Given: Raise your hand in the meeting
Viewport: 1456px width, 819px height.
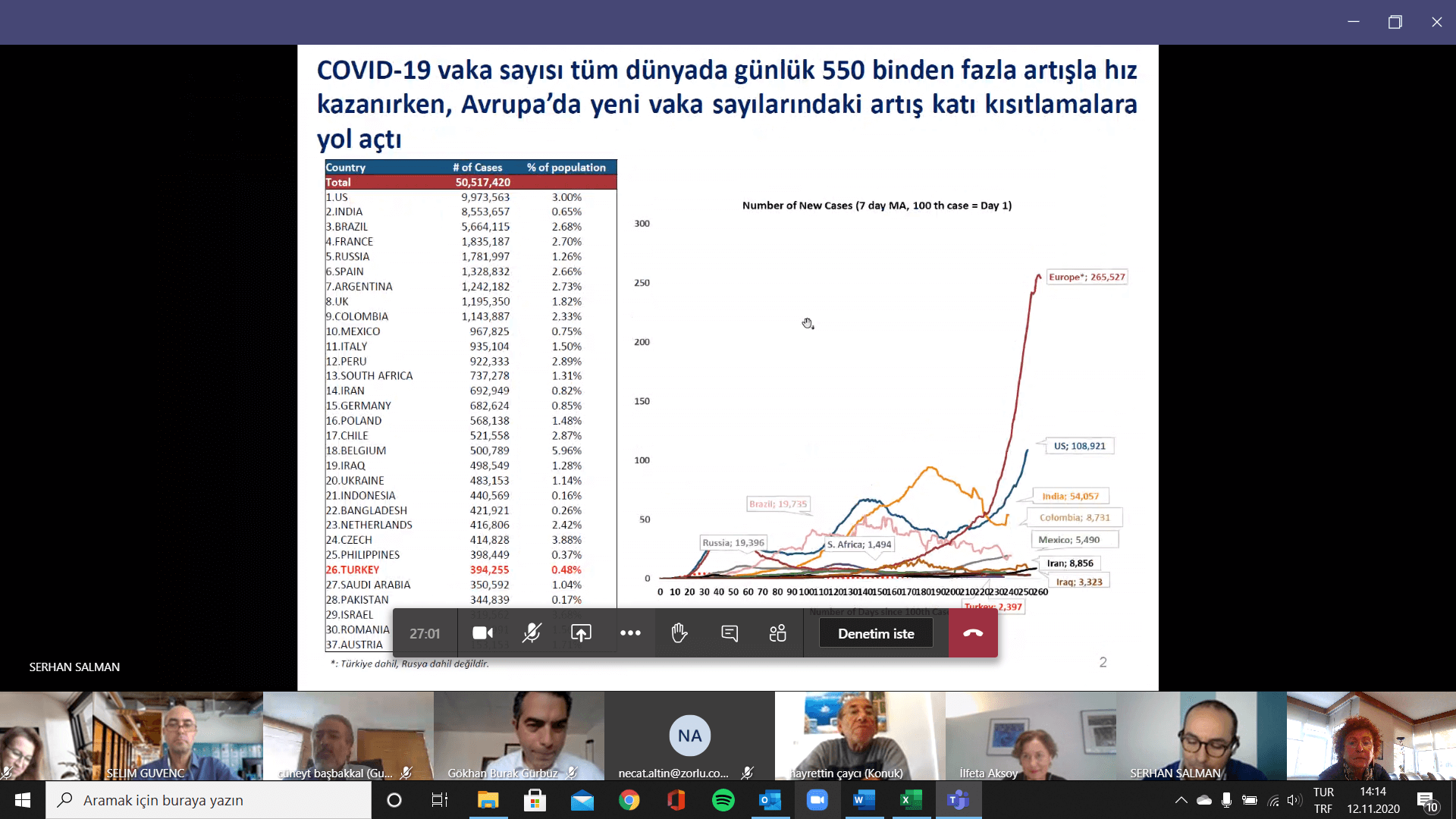Looking at the screenshot, I should 679,633.
